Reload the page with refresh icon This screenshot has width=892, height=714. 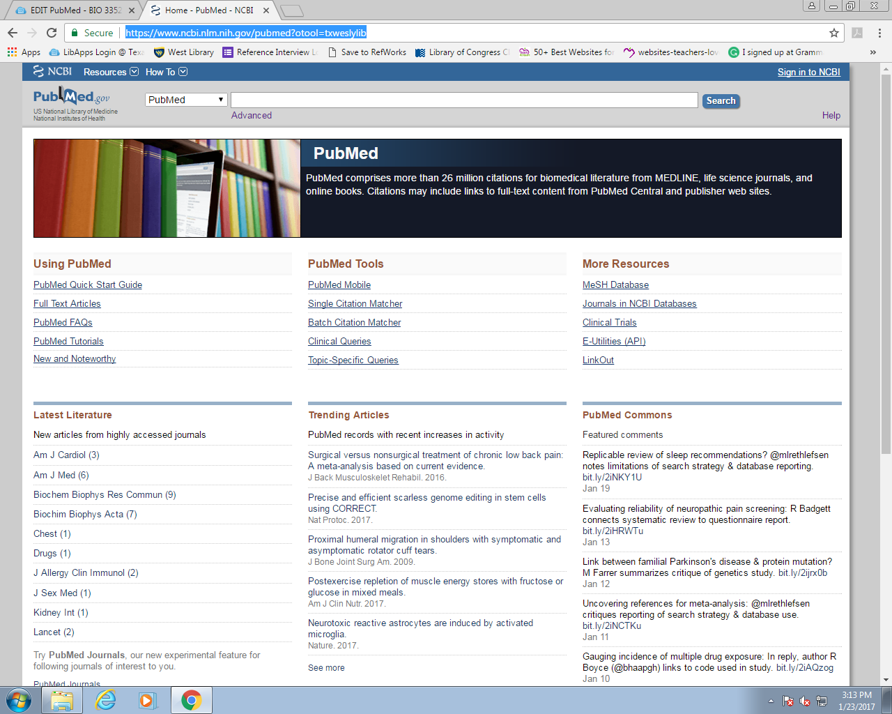(x=51, y=32)
